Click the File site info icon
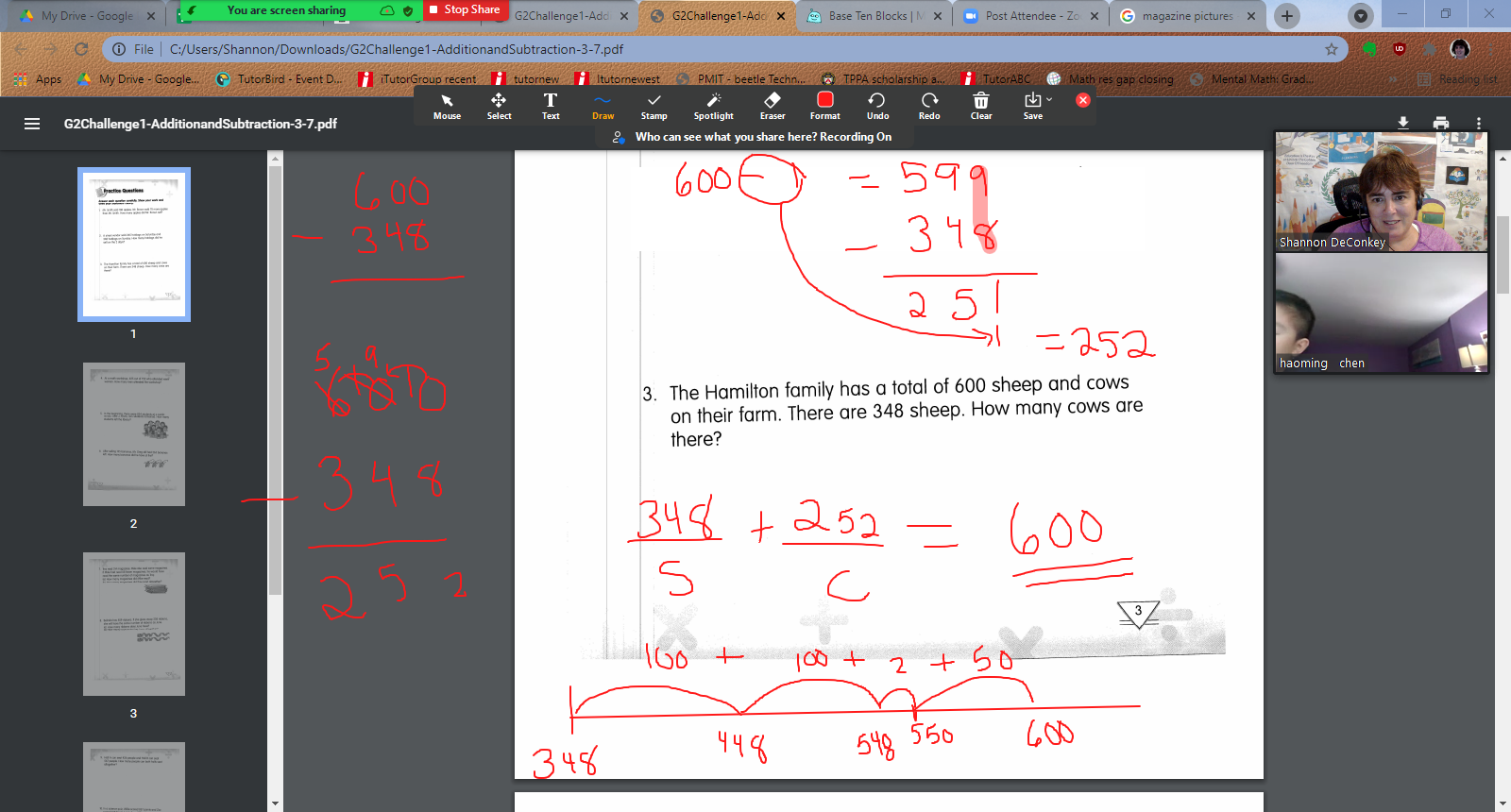The image size is (1511, 812). 119,49
